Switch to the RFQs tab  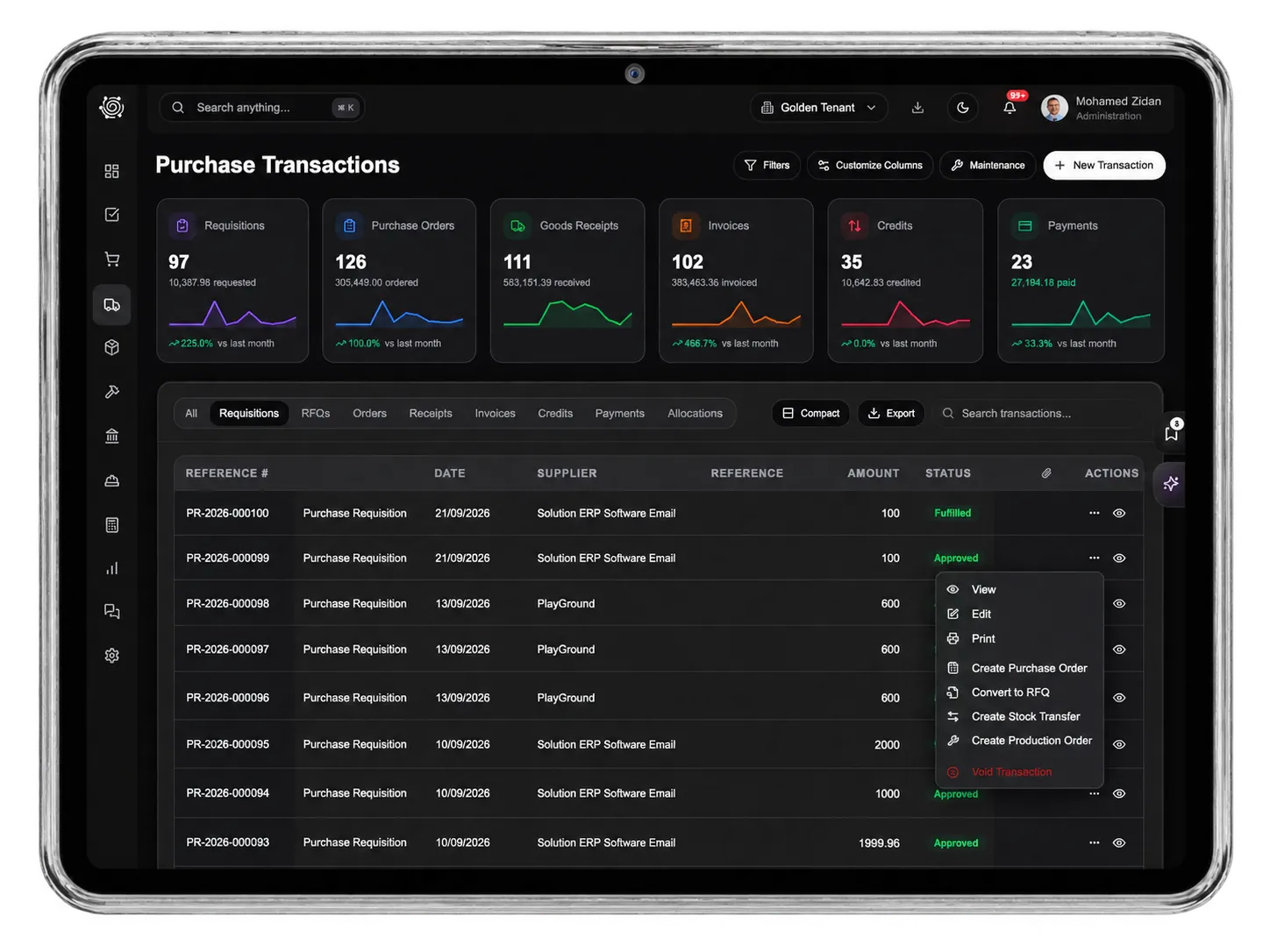[316, 414]
